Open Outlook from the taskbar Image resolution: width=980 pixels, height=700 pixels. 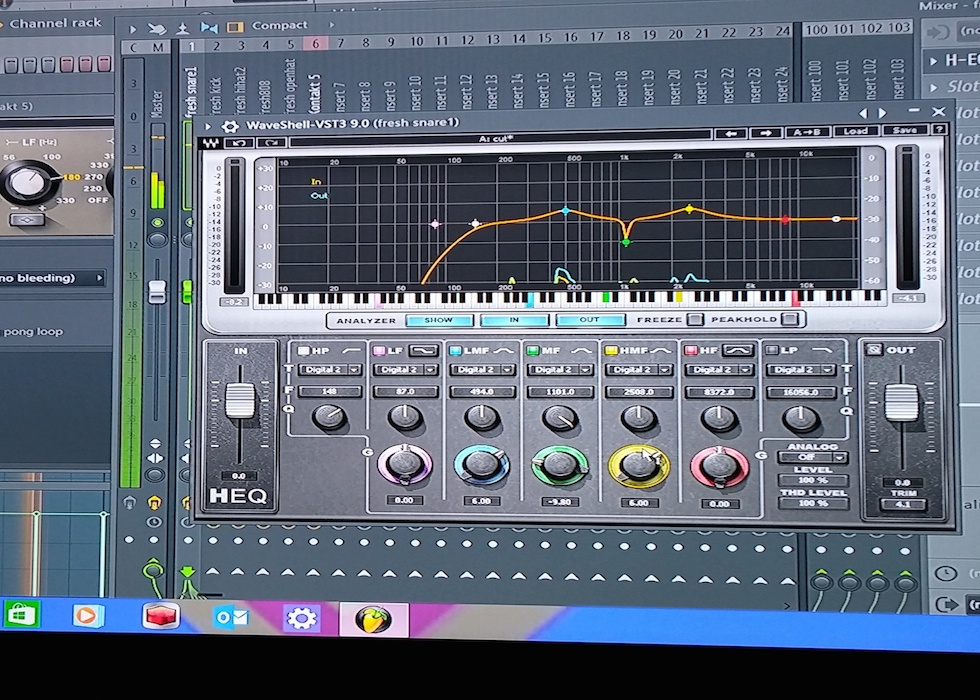click(231, 618)
